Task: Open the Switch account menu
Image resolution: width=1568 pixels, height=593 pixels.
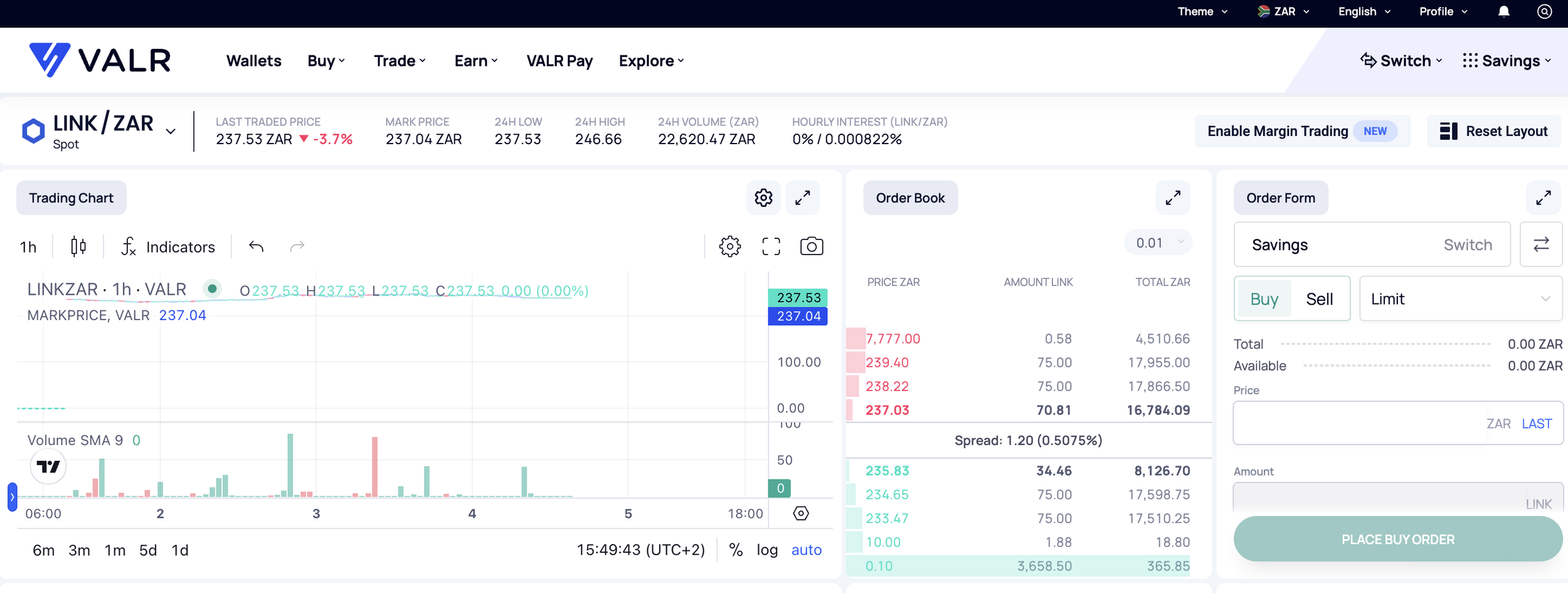Action: 1402,61
